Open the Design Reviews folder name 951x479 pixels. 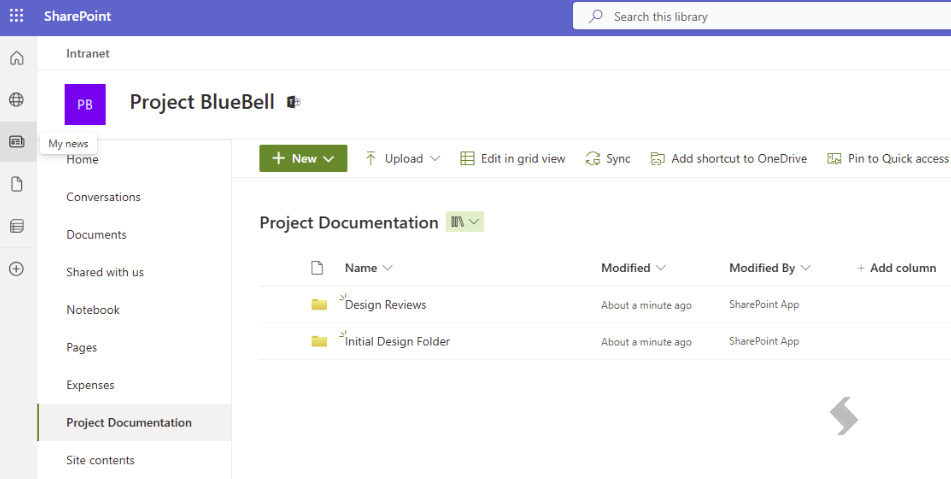pyautogui.click(x=385, y=305)
